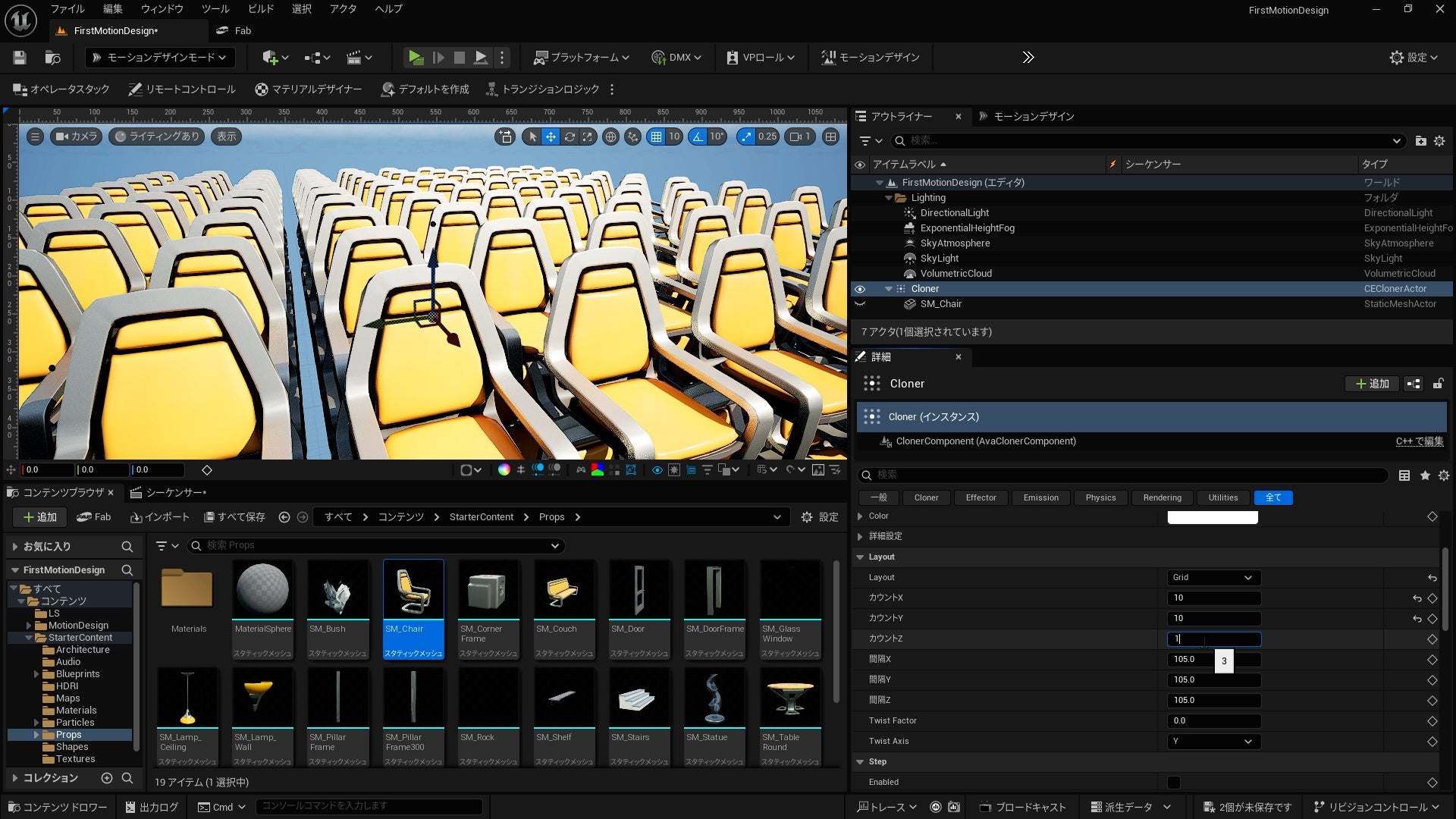Open the ウィンドウ menu

pos(162,9)
